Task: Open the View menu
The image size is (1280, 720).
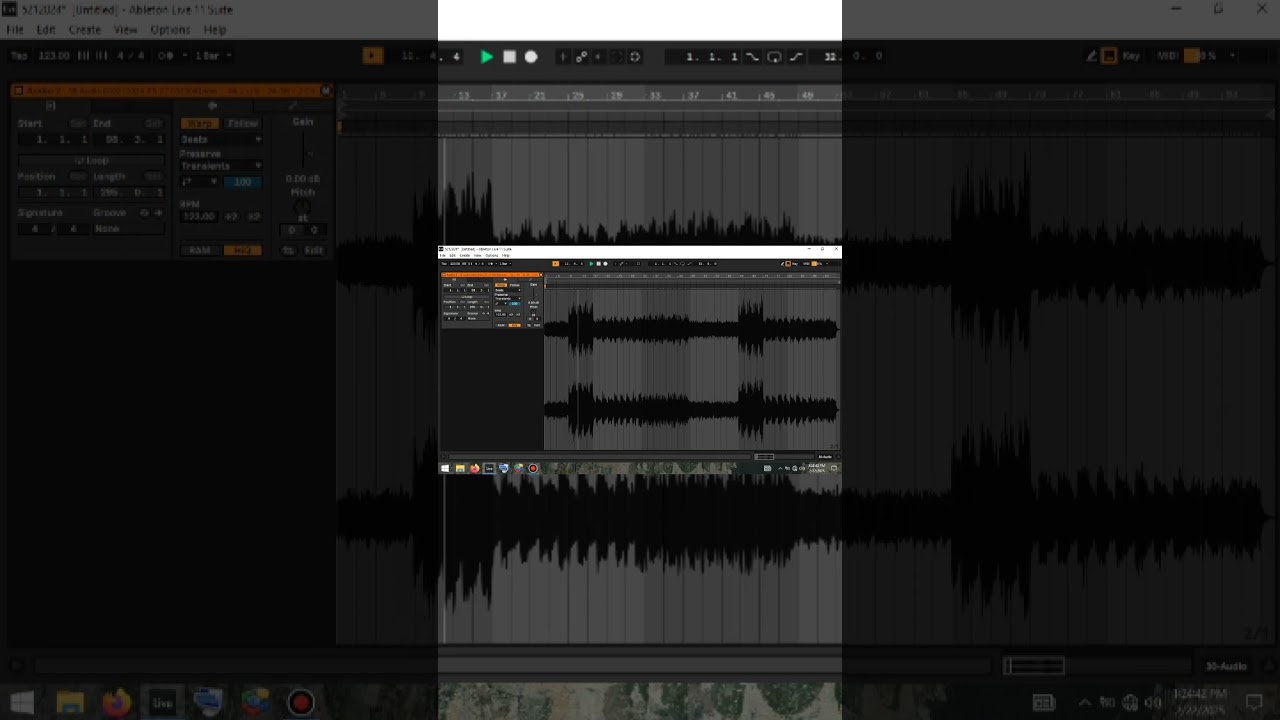Action: pos(125,30)
